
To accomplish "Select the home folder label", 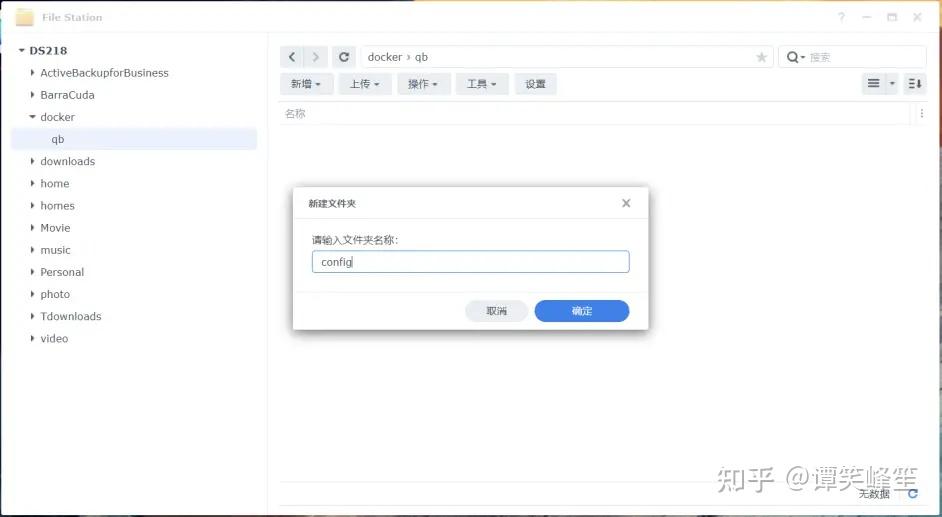I will pos(55,183).
